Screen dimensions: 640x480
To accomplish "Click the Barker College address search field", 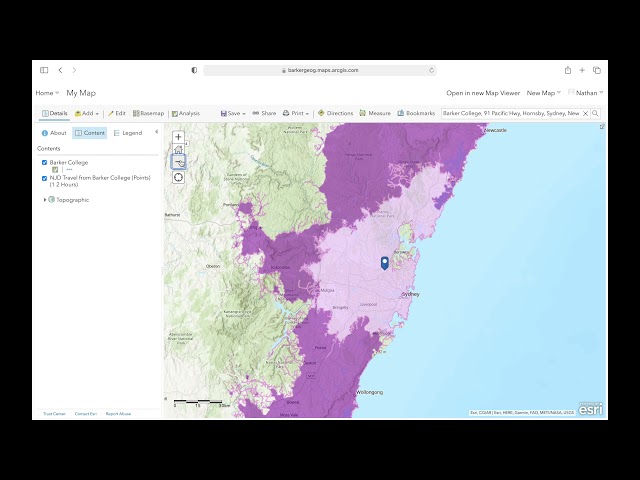I will [511, 113].
